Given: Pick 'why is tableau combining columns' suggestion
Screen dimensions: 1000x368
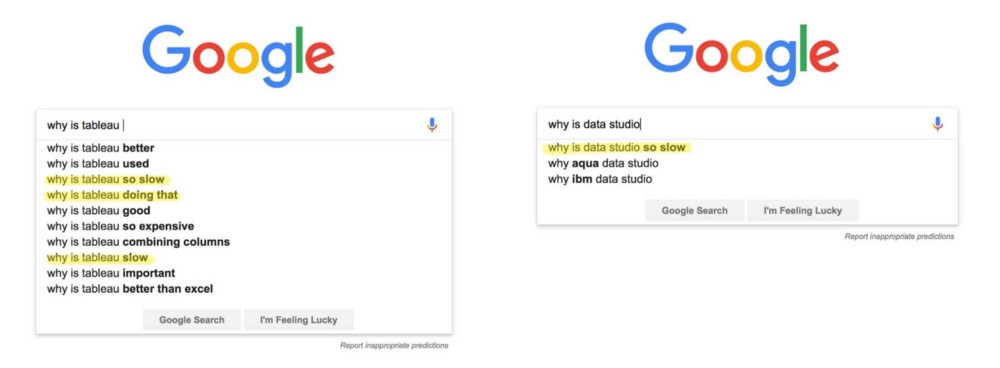Looking at the screenshot, I should click(138, 242).
